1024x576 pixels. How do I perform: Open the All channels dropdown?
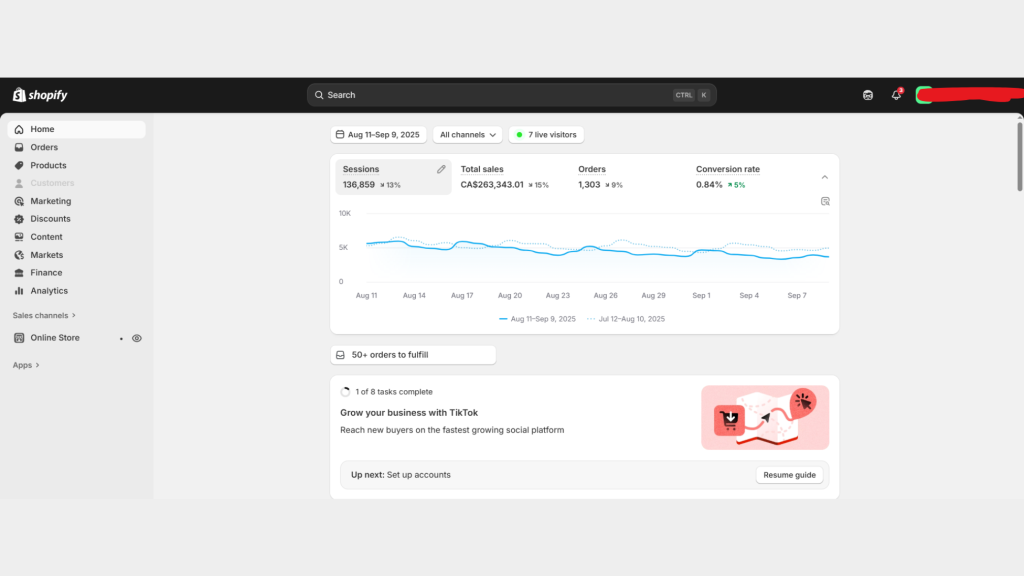coord(468,134)
